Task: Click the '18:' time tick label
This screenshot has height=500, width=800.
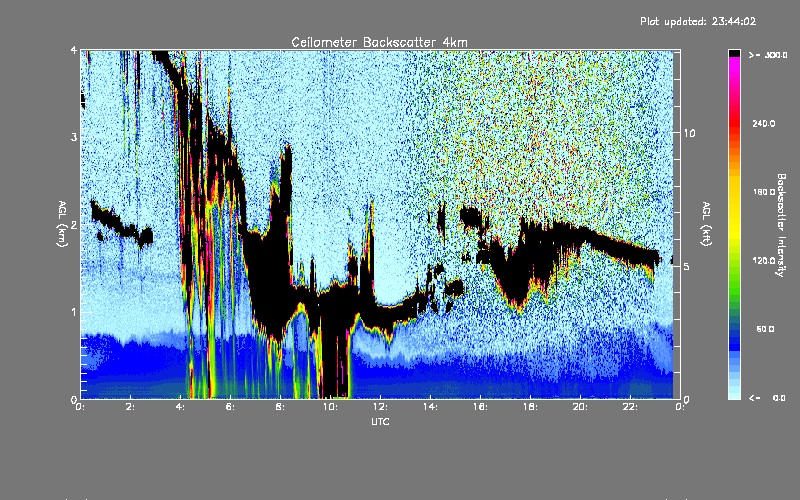Action: pos(530,407)
